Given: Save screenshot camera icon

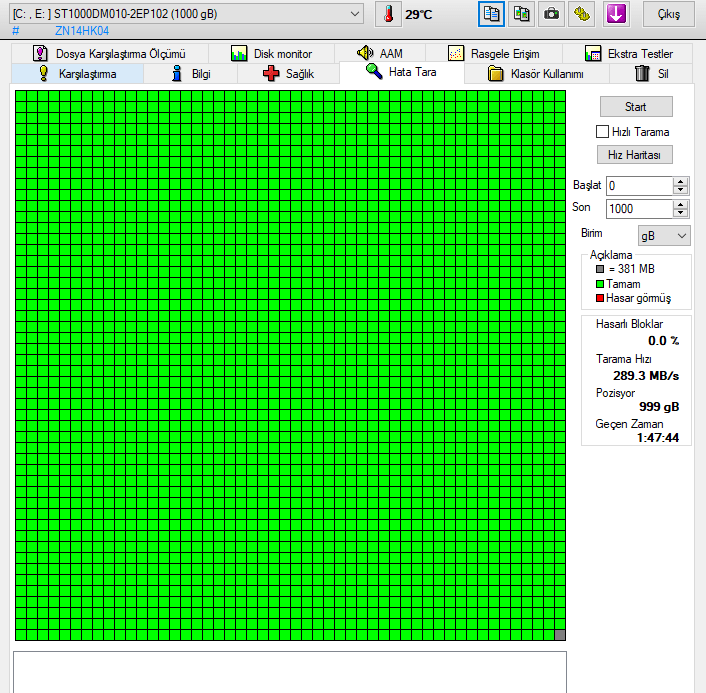Looking at the screenshot, I should pos(551,14).
